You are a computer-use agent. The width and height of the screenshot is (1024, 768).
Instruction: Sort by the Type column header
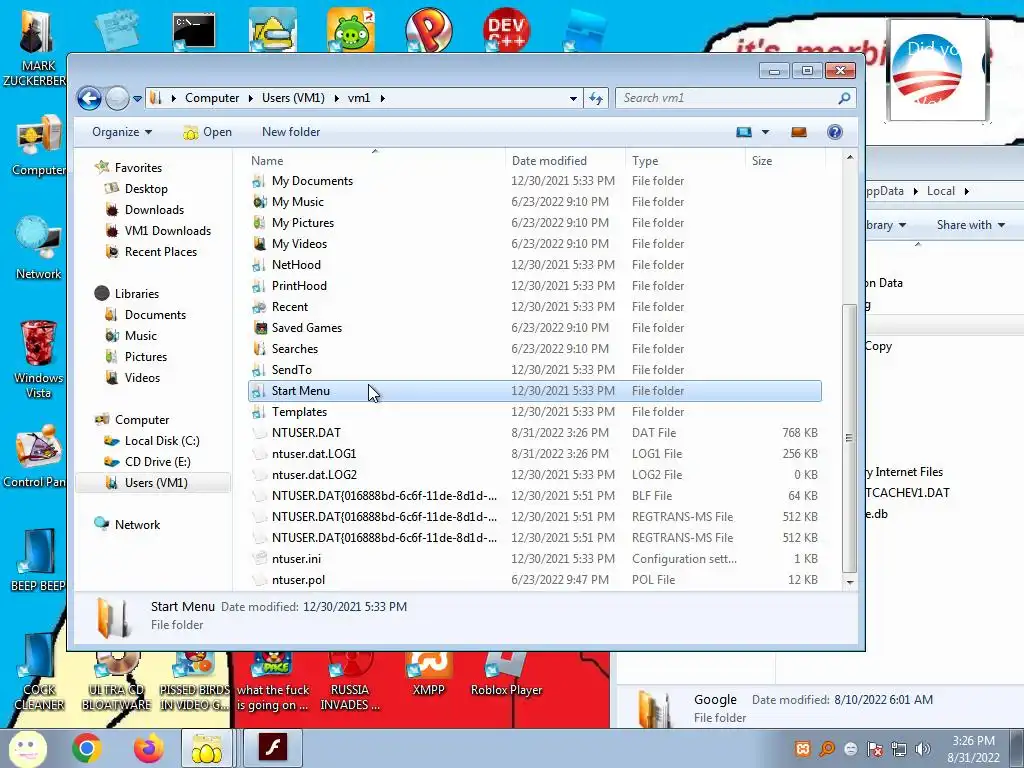[x=645, y=161]
